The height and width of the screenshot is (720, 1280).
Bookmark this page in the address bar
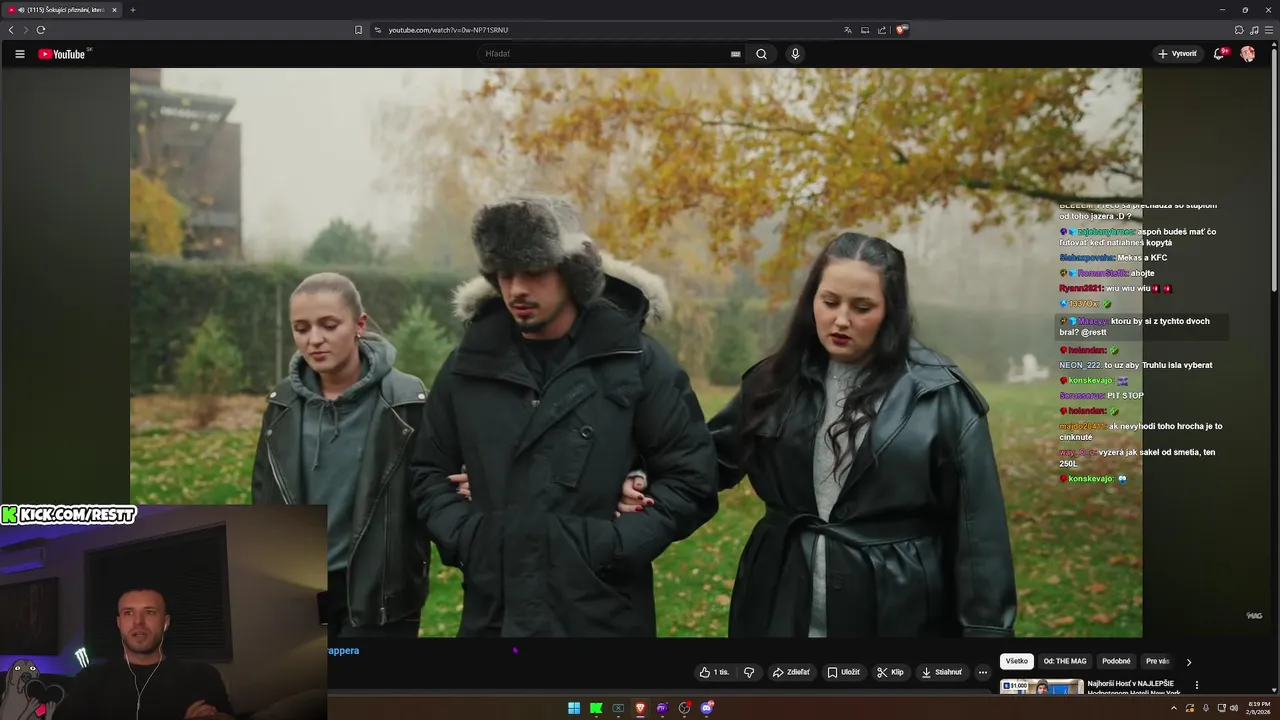(x=359, y=30)
